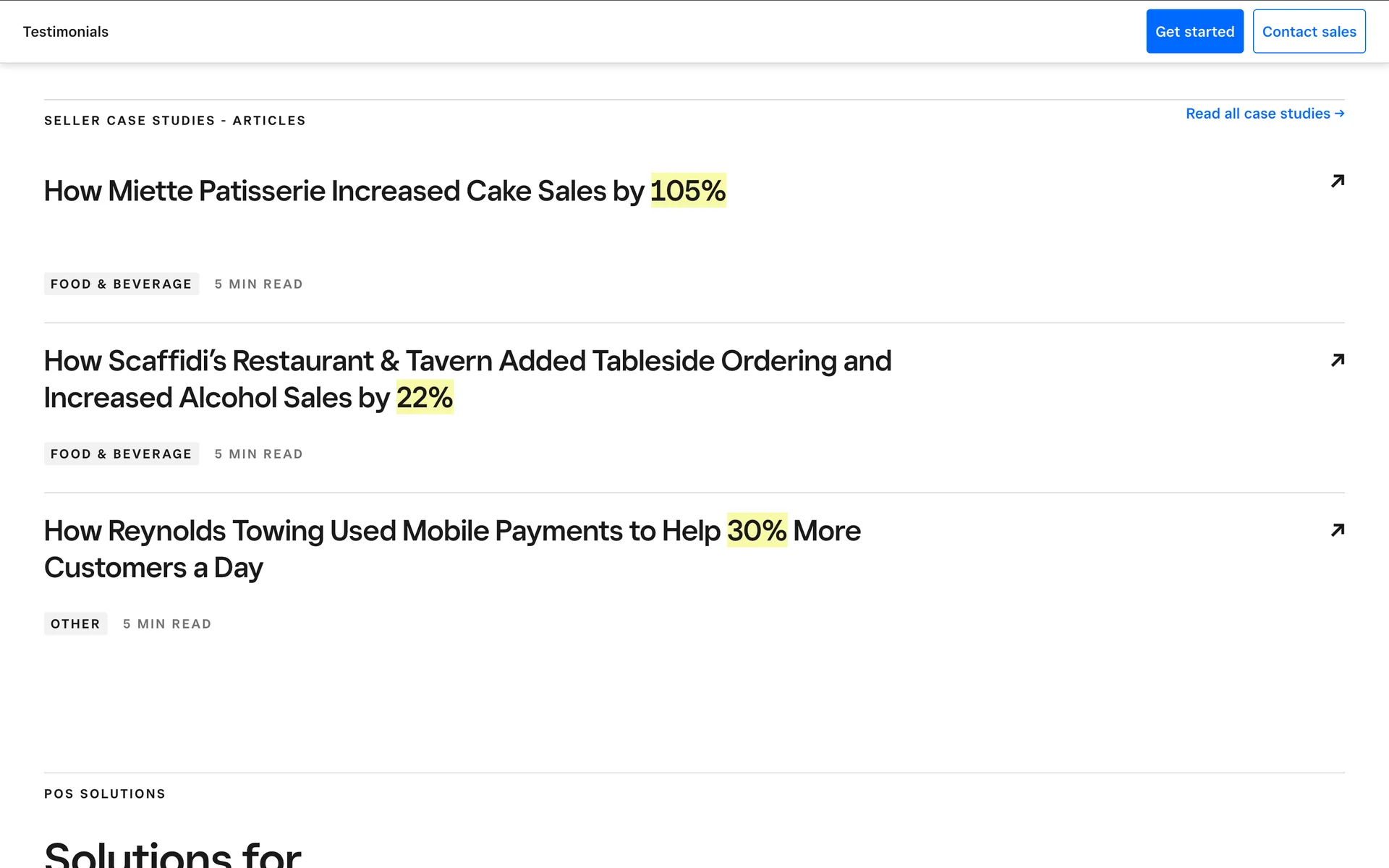Click the Seller Case Studies - Articles heading
1389x868 pixels.
(174, 121)
